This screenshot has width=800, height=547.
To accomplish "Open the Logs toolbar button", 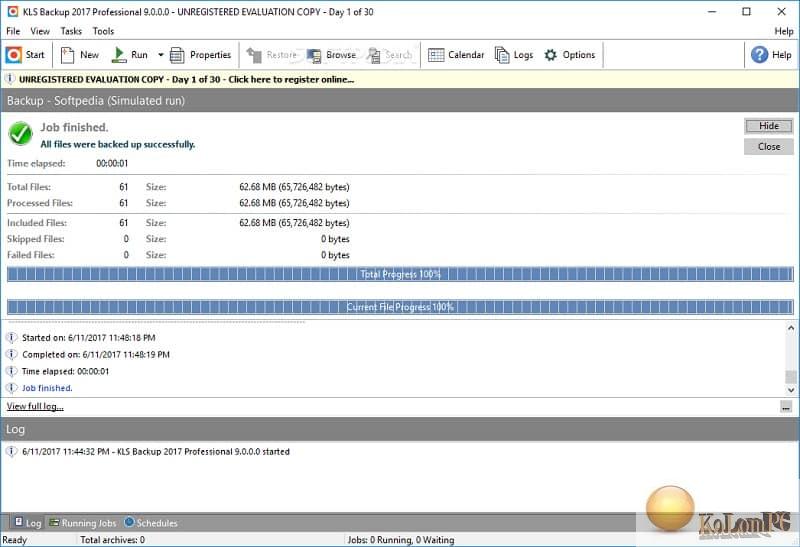I will 514,55.
